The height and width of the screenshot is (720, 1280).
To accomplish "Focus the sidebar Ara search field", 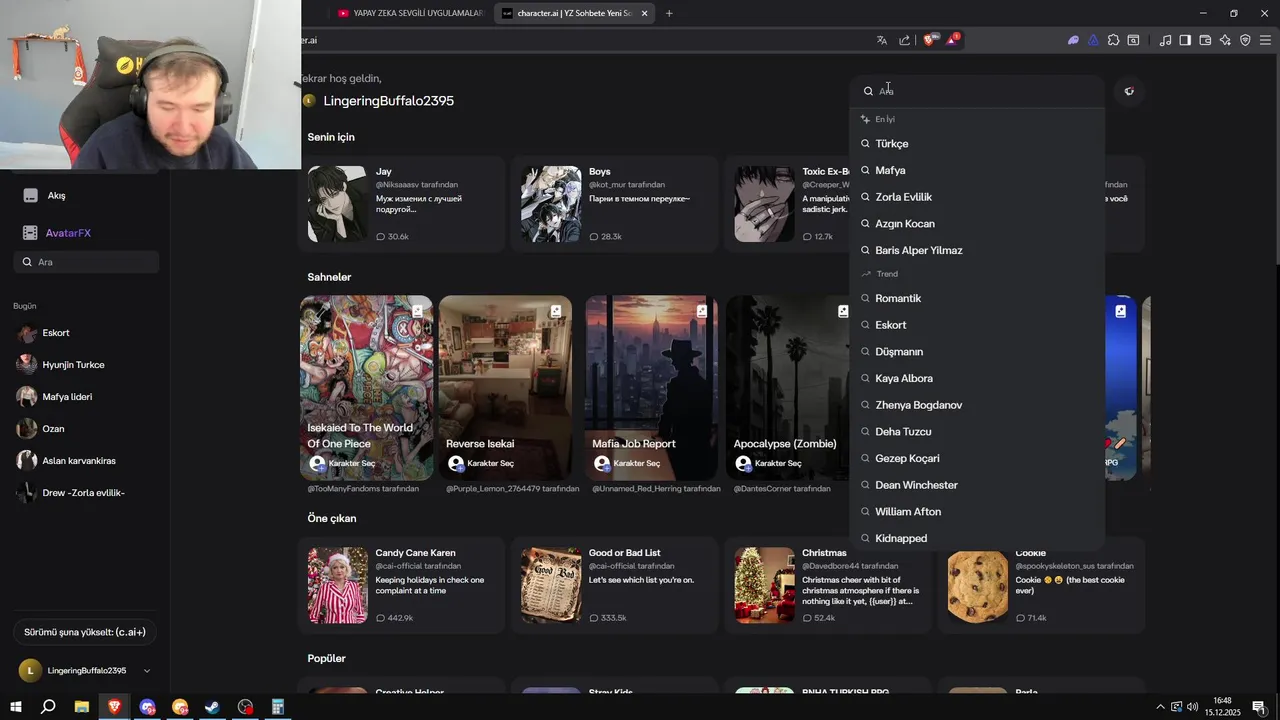I will click(86, 262).
